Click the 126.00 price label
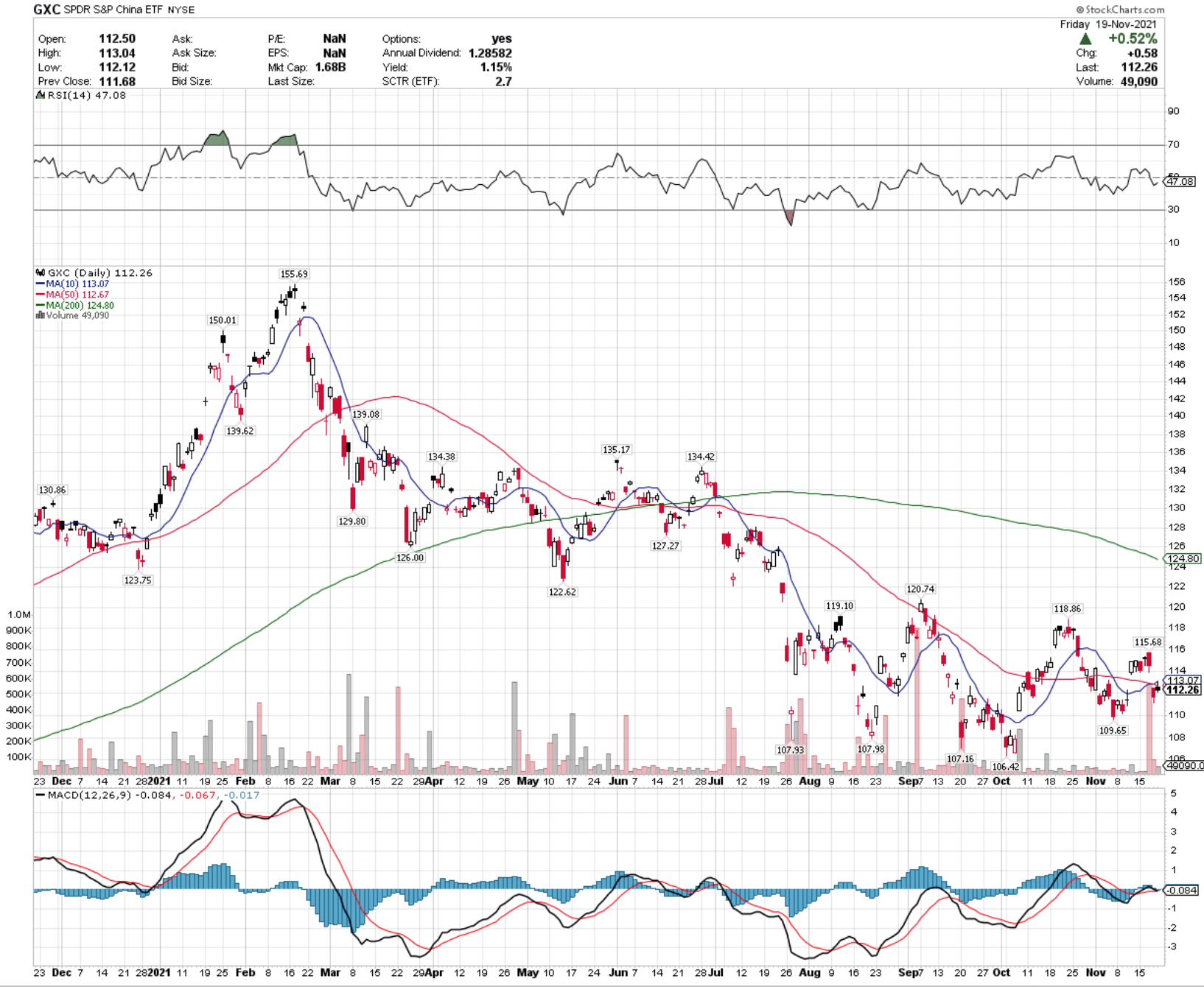 pyautogui.click(x=410, y=558)
